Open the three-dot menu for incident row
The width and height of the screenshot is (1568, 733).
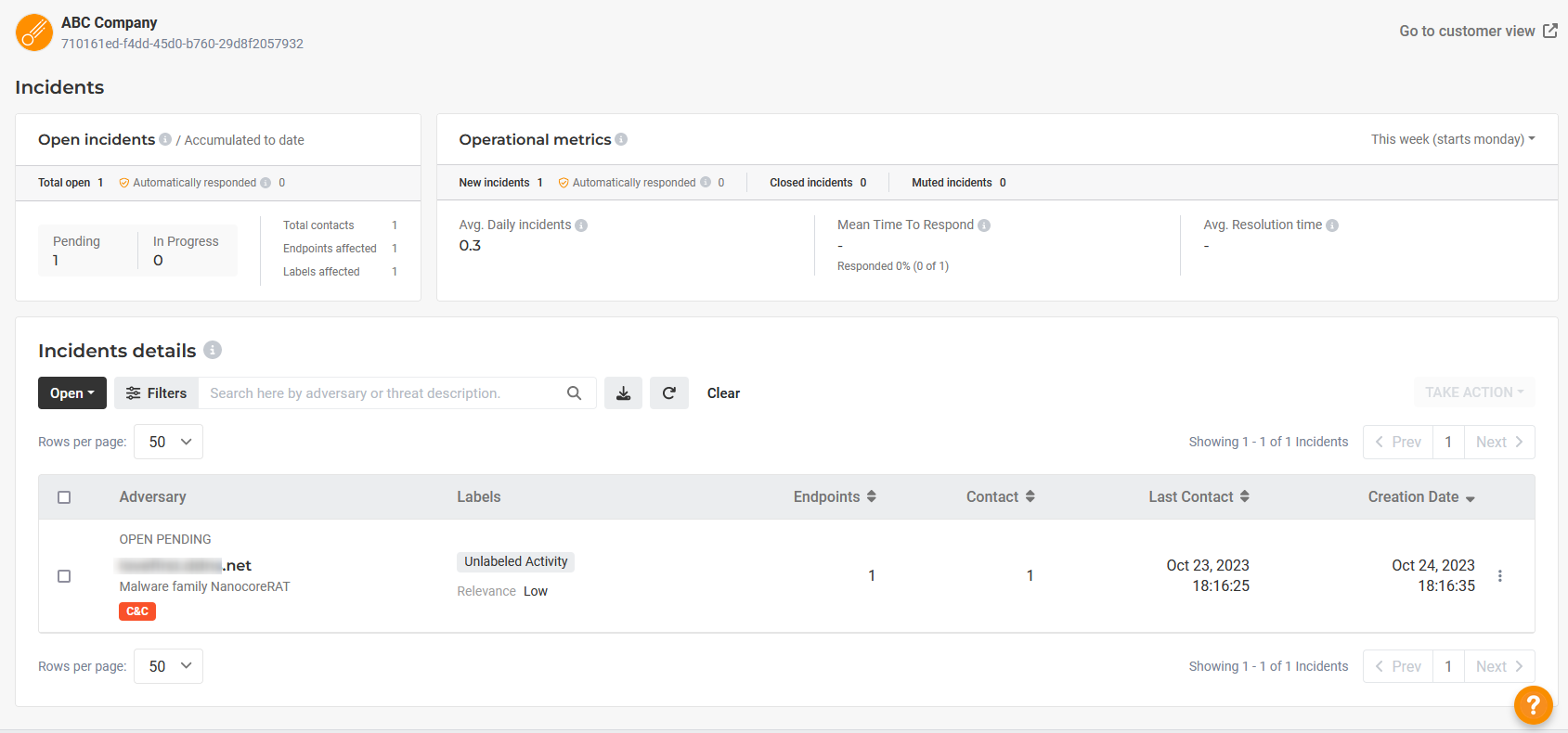(1499, 576)
